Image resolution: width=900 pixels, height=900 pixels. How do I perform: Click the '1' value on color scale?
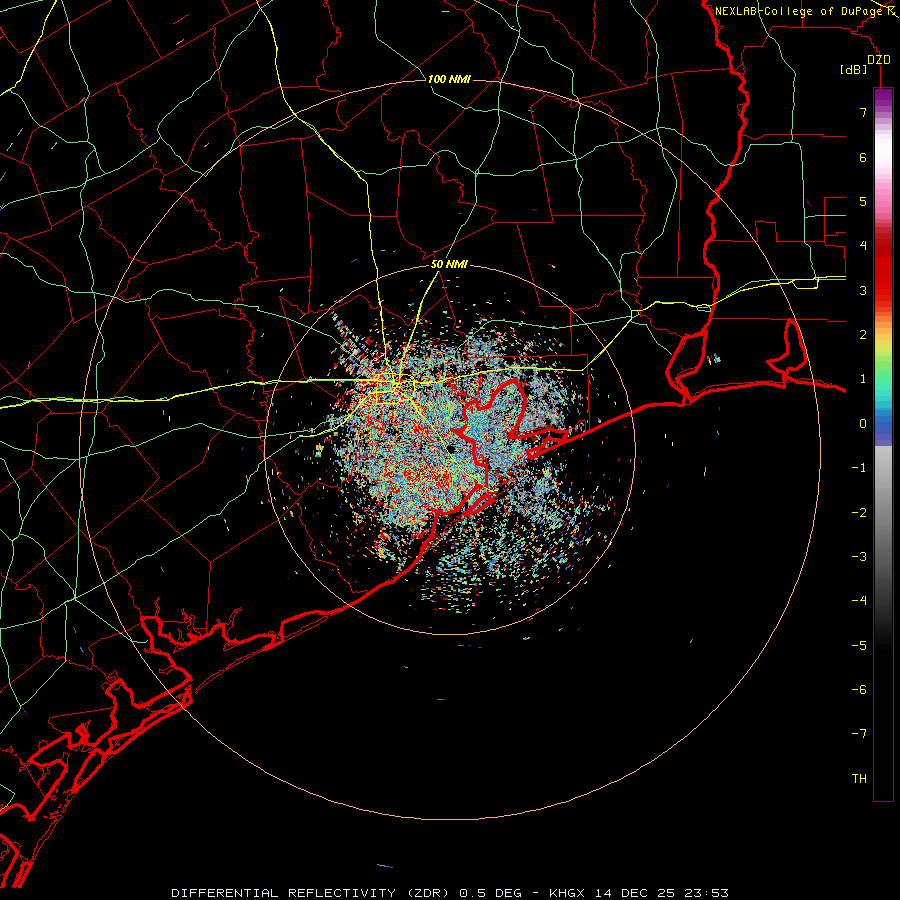coord(863,379)
